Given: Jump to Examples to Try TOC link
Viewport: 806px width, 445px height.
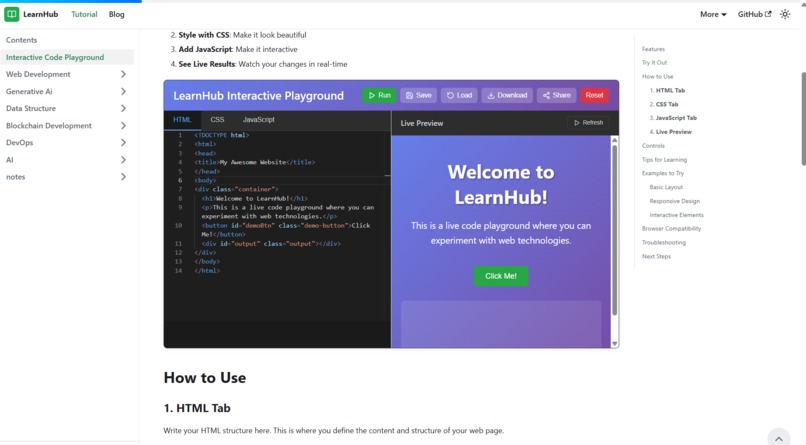Looking at the screenshot, I should tap(663, 174).
